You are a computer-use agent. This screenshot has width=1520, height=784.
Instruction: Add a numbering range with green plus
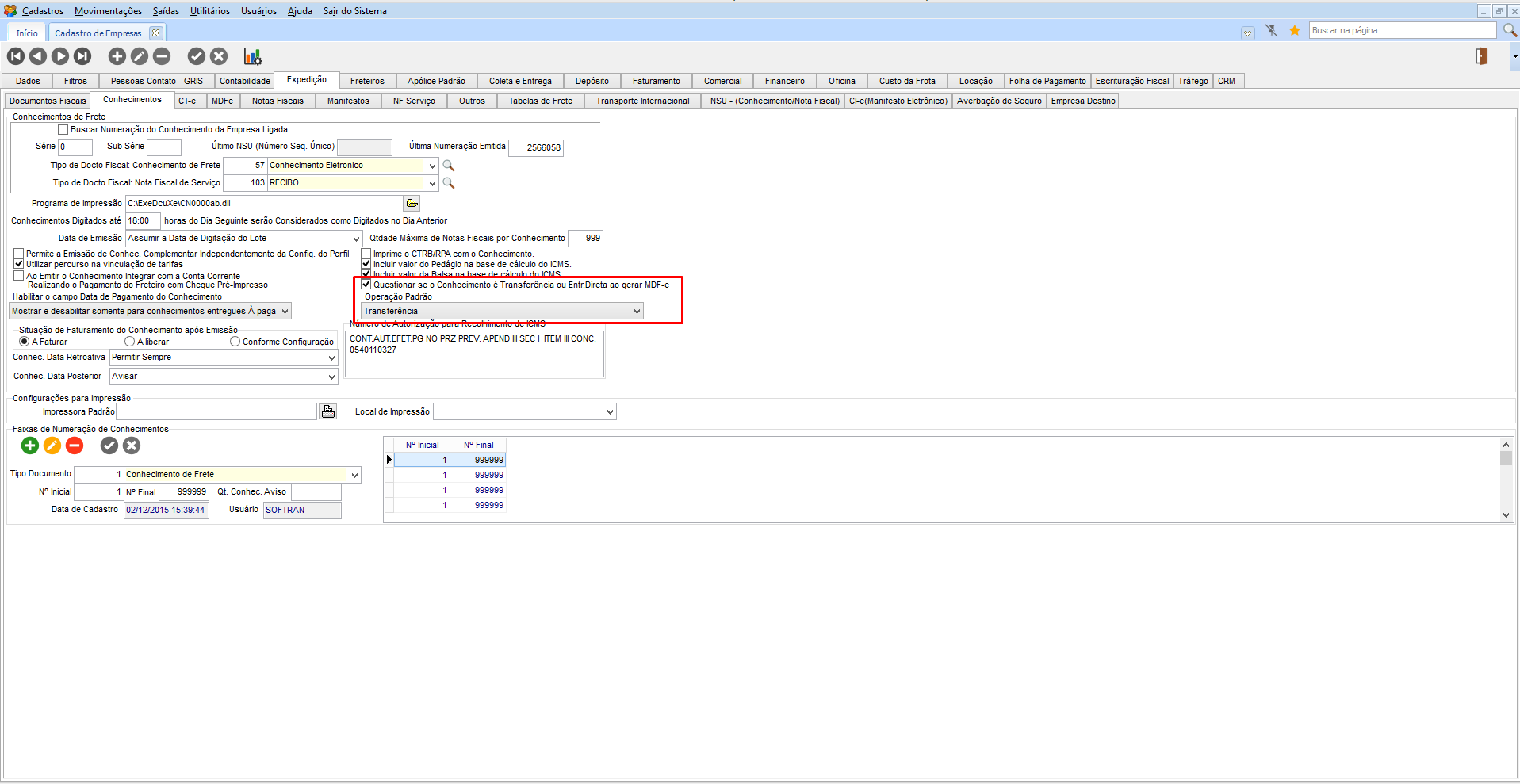point(30,446)
